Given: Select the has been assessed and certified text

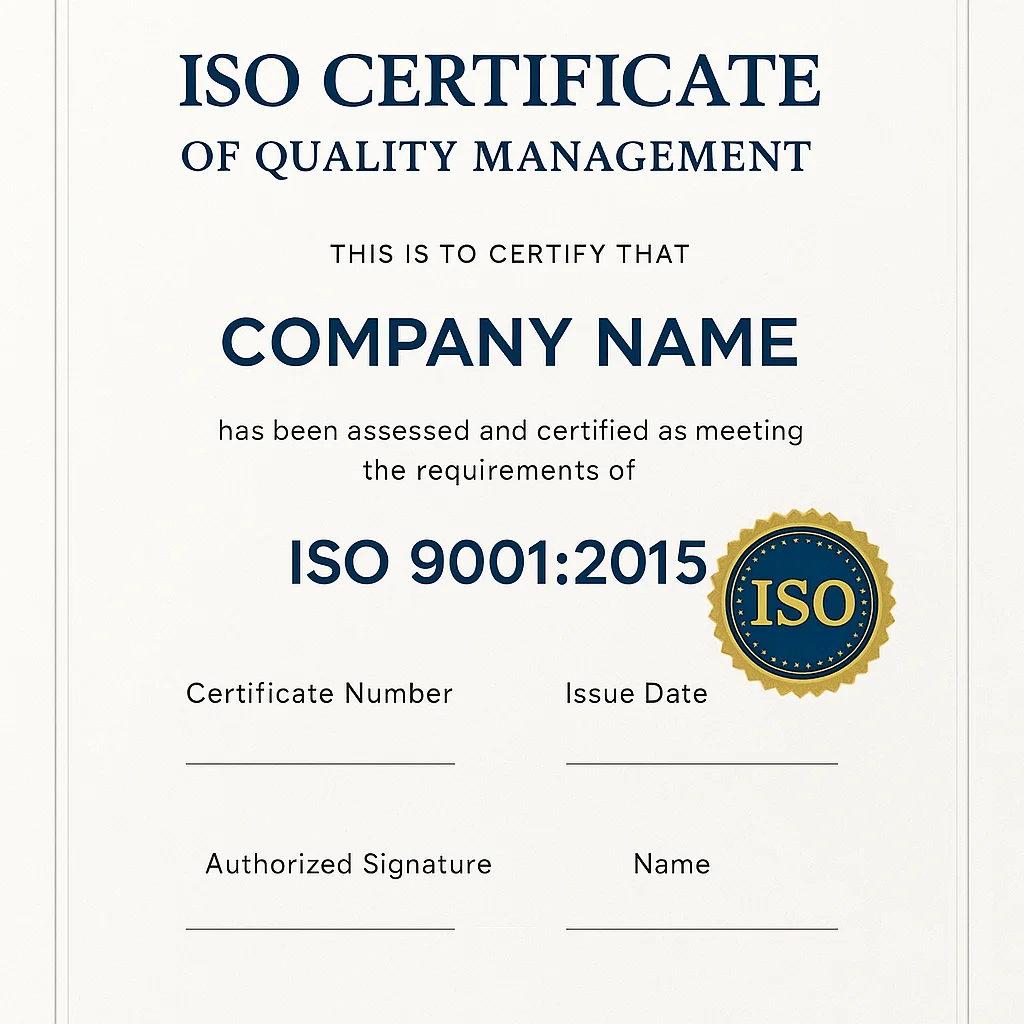Looking at the screenshot, I should [x=508, y=430].
